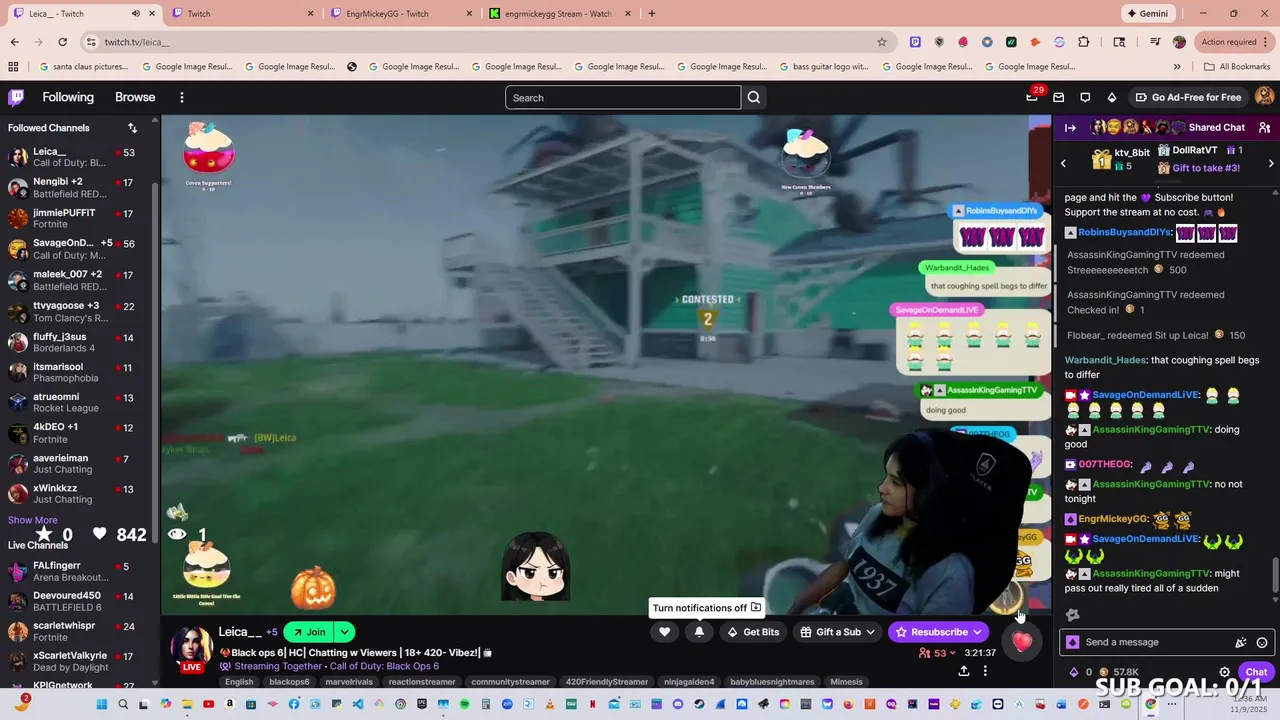
Task: Click the Gemini button in Chrome
Action: (x=1149, y=14)
